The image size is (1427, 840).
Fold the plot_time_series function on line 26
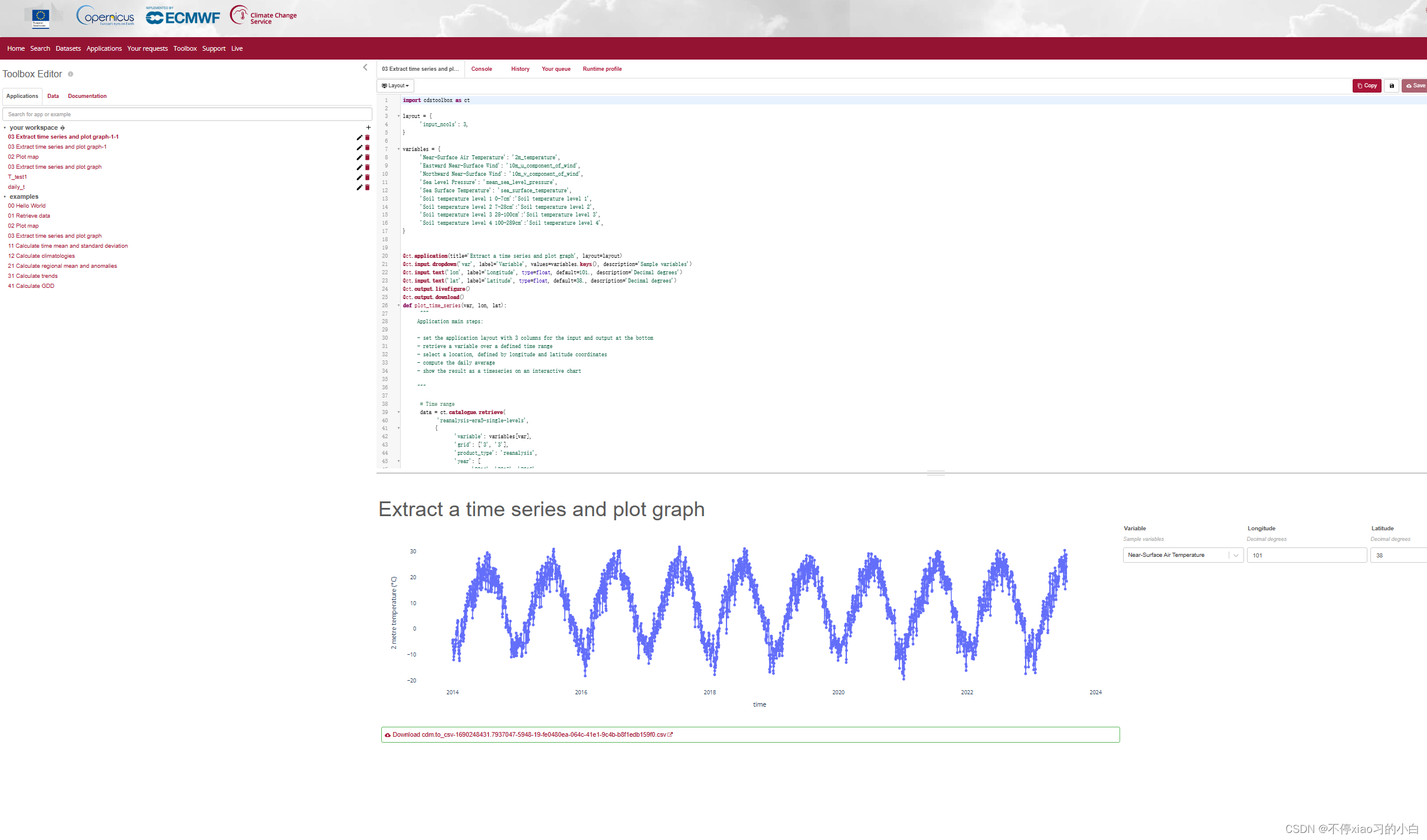[398, 306]
